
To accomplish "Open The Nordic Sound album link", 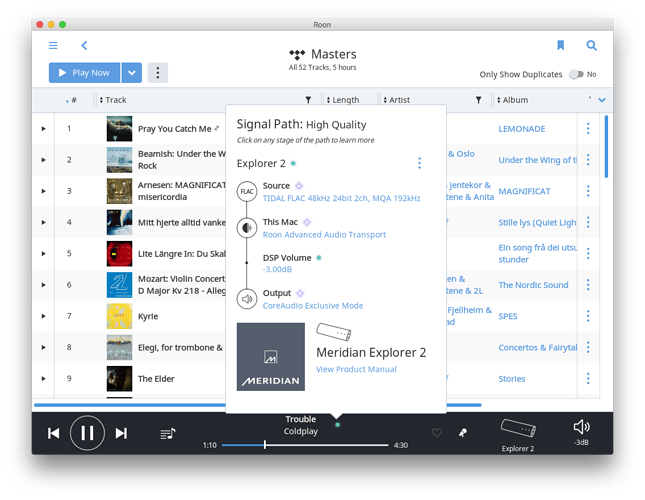I will [533, 285].
